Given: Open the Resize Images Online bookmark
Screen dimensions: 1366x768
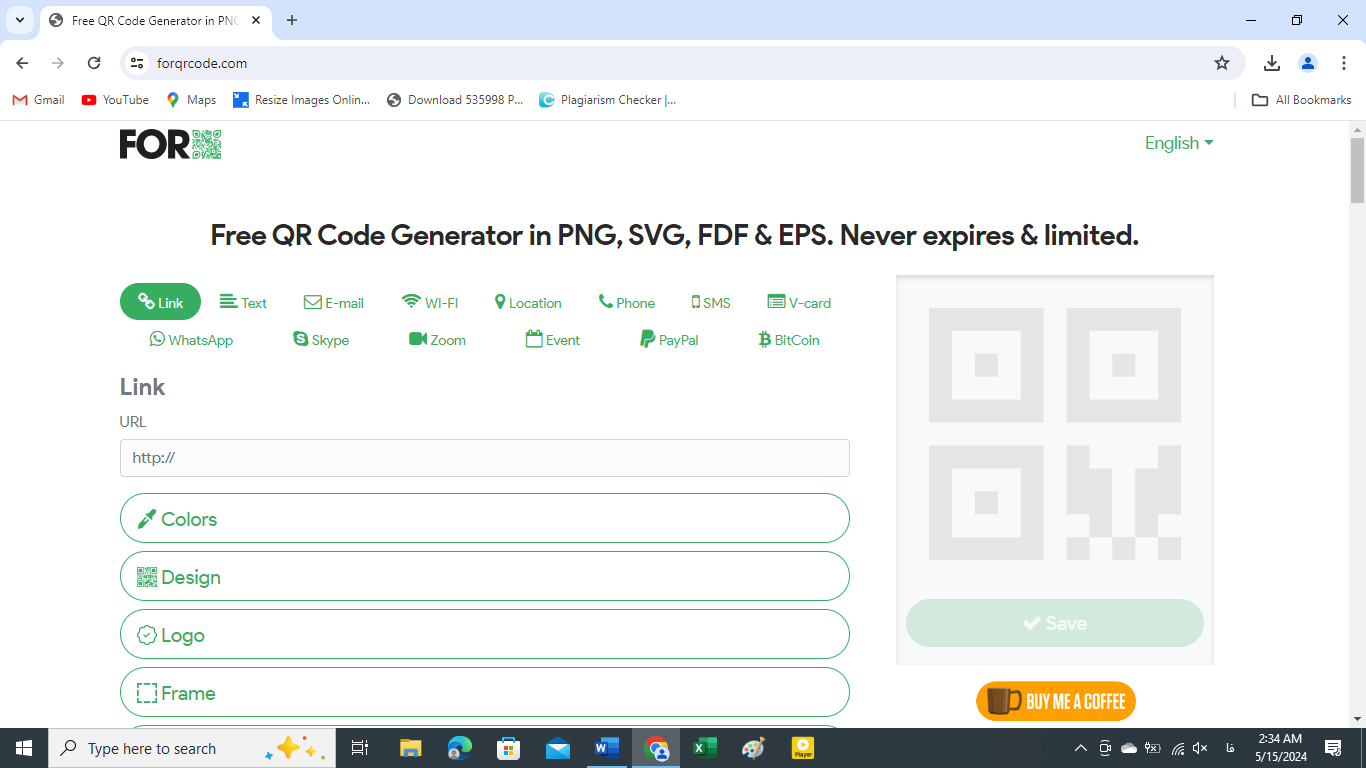Looking at the screenshot, I should click(x=301, y=100).
